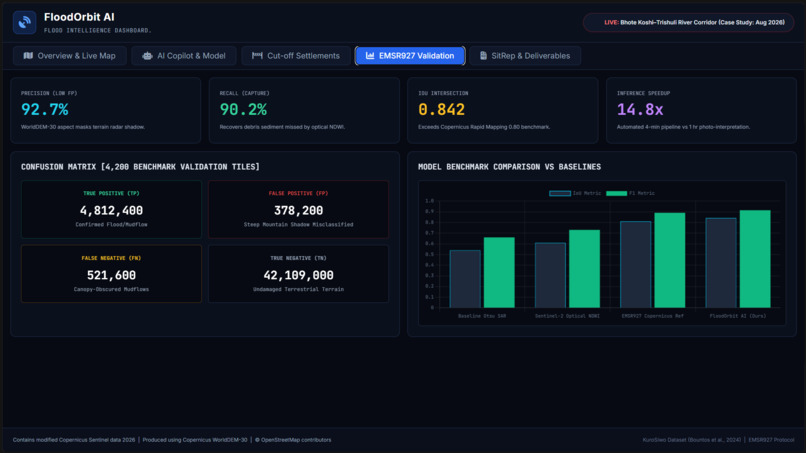Screen dimensions: 806x453
Task: Select False Positive cell 378,200
Action: [x=298, y=209]
